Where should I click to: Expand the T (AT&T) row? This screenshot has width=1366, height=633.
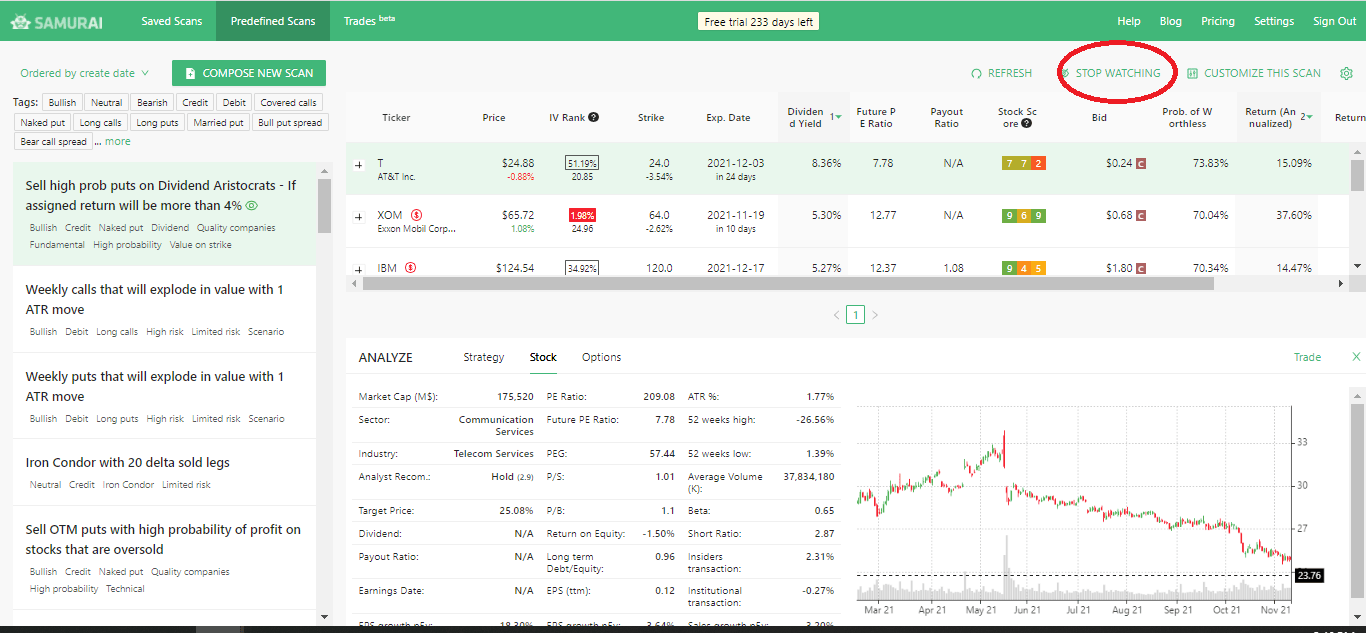coord(359,164)
